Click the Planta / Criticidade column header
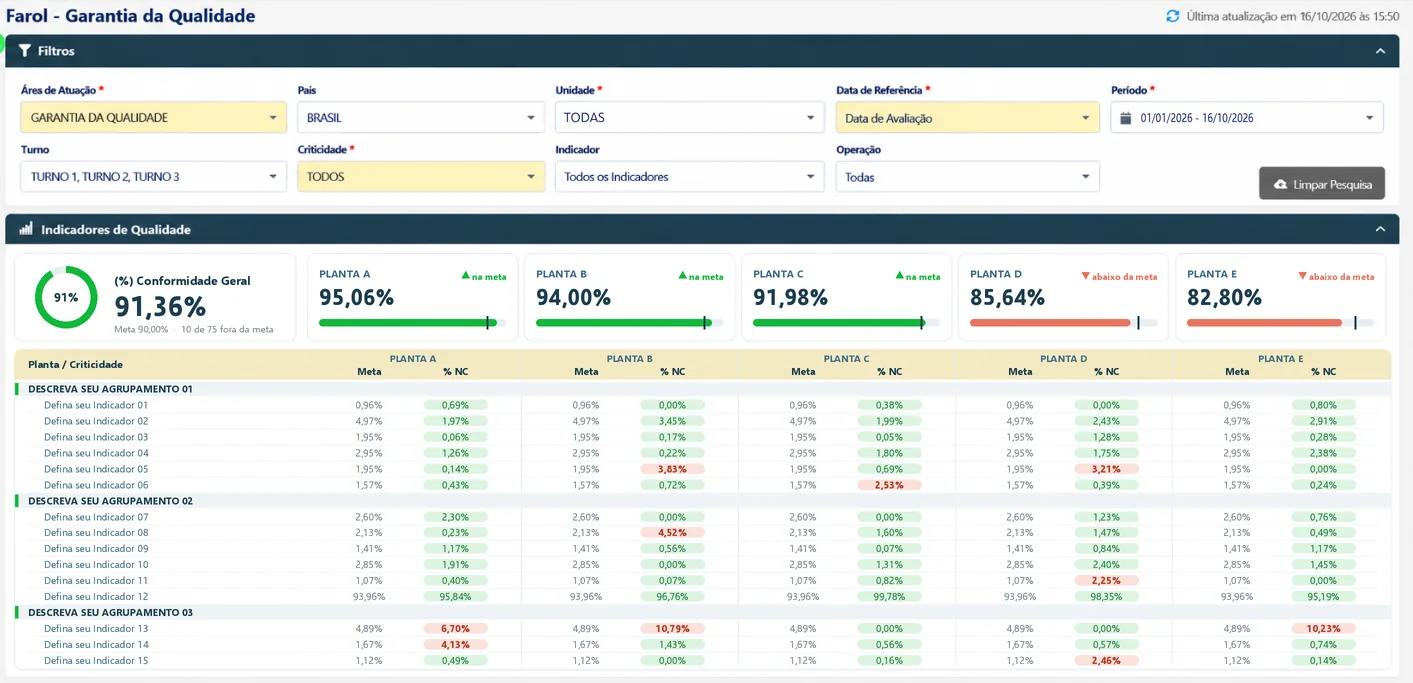 [x=75, y=365]
